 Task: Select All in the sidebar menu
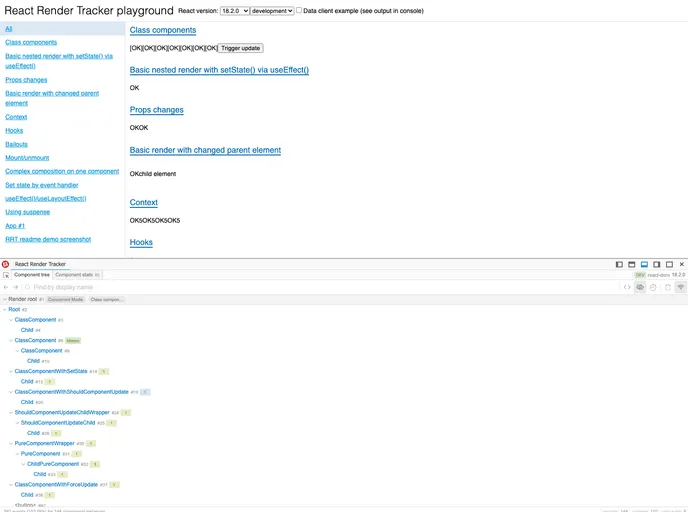tap(9, 29)
